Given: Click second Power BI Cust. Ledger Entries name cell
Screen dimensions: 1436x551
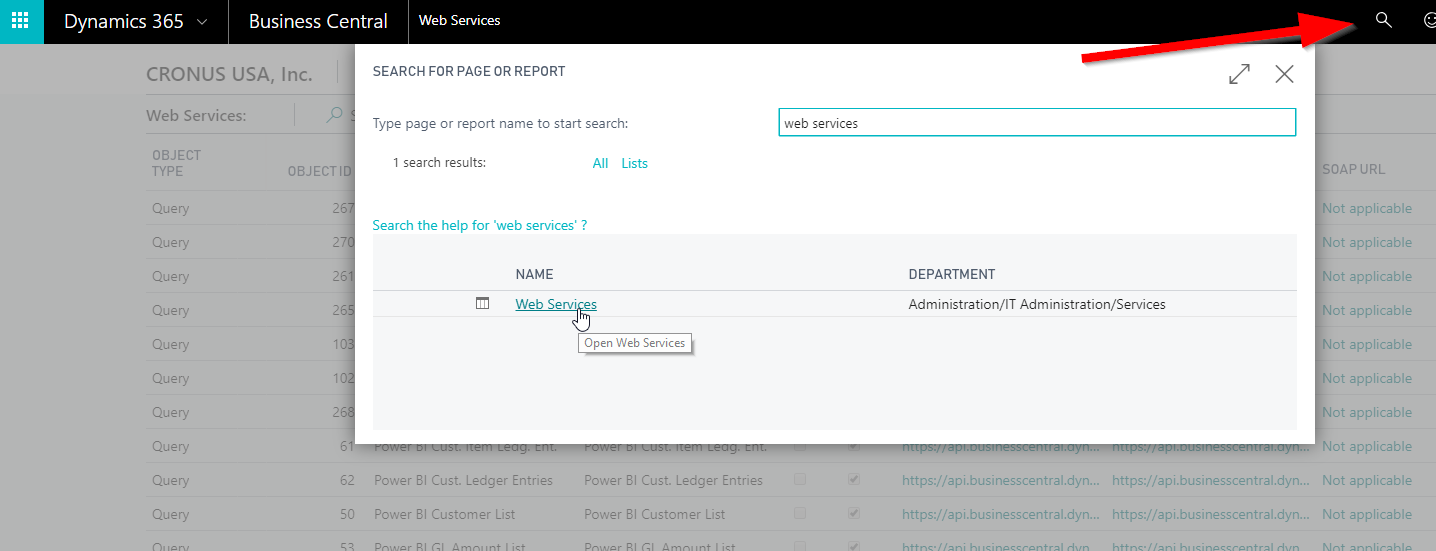Looking at the screenshot, I should coord(673,480).
